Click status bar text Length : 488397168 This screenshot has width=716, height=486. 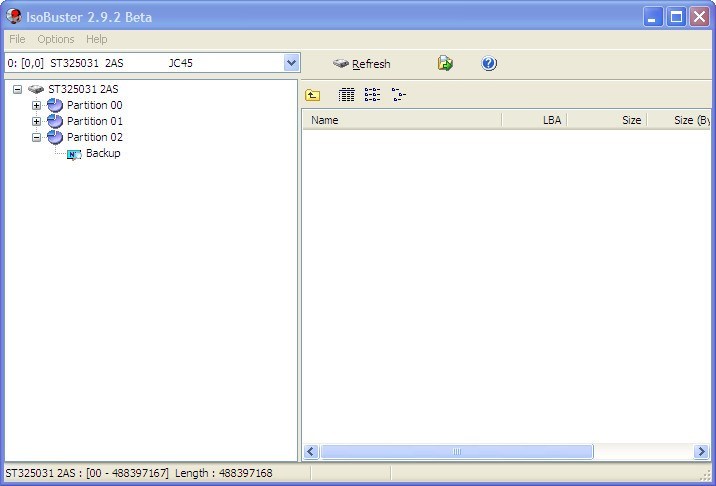223,473
